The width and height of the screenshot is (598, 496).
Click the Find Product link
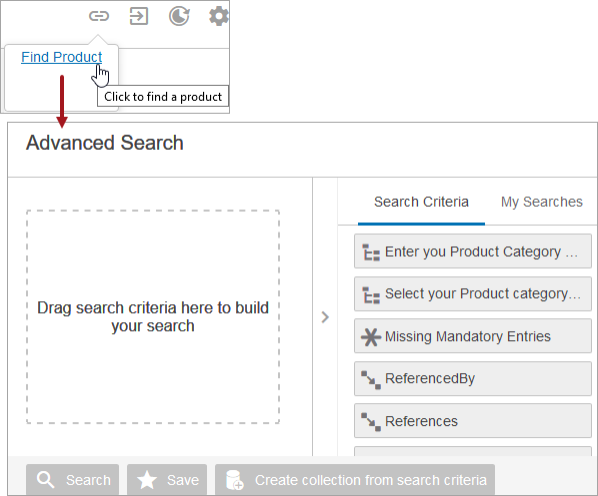61,57
